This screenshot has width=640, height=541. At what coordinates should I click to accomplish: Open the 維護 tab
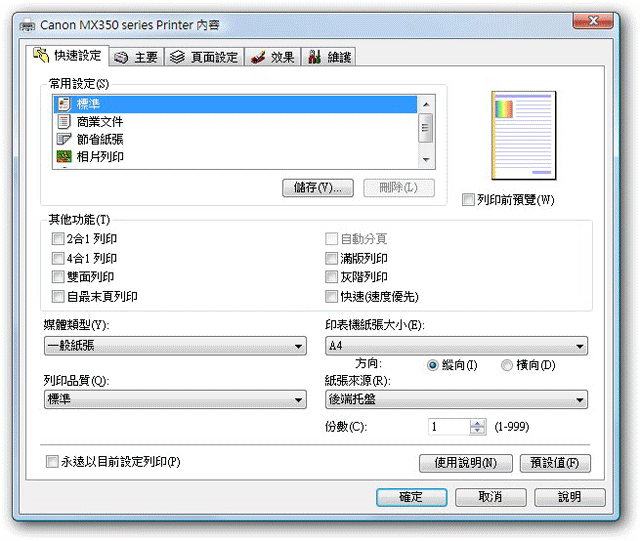point(329,57)
